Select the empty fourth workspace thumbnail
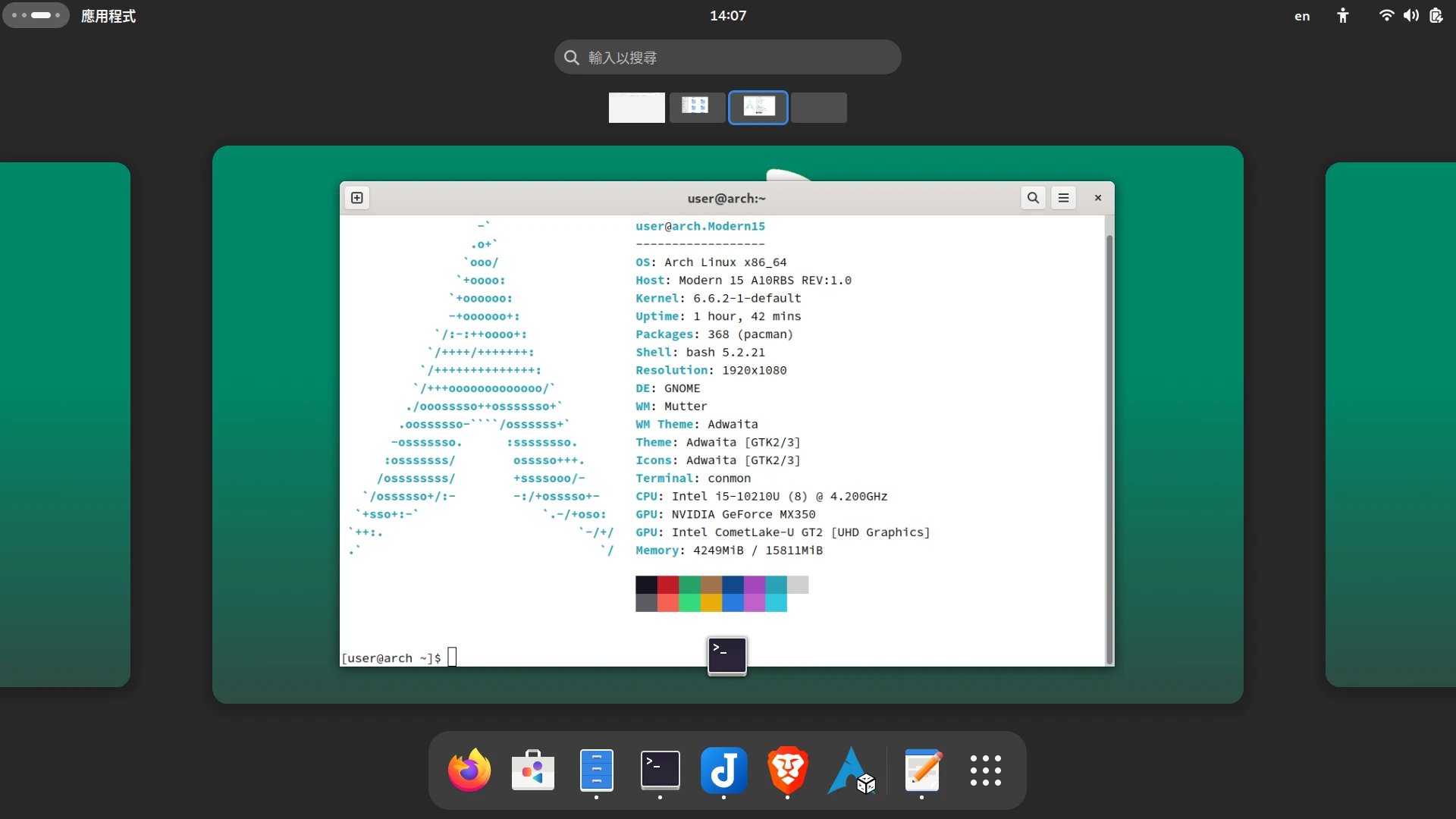Screen dimensions: 1456x819 818,108
